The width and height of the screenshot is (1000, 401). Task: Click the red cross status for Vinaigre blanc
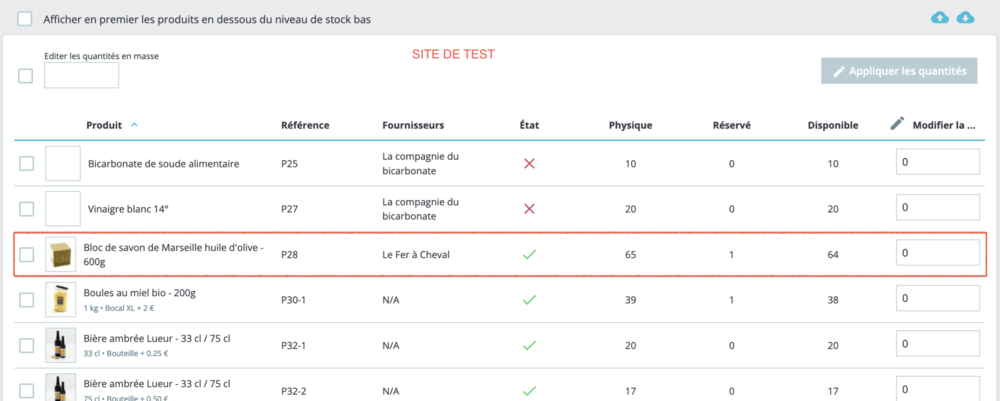coord(529,208)
